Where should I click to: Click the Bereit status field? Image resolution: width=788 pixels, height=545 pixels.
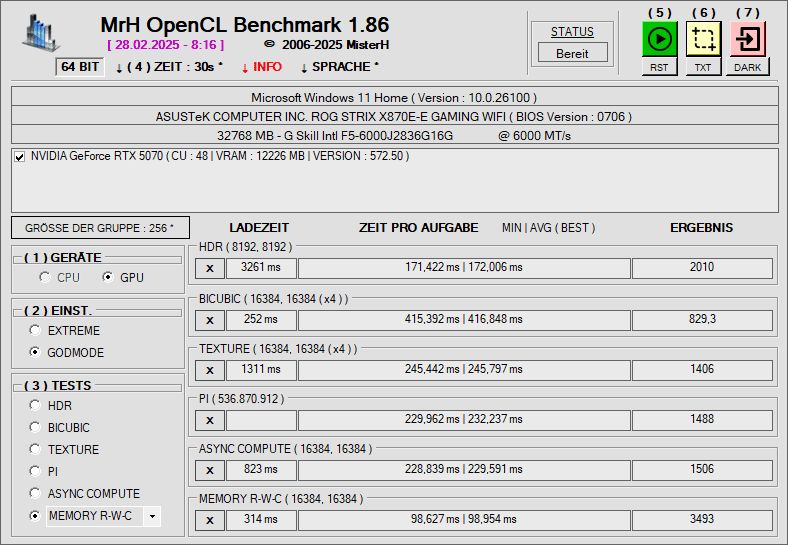point(572,53)
